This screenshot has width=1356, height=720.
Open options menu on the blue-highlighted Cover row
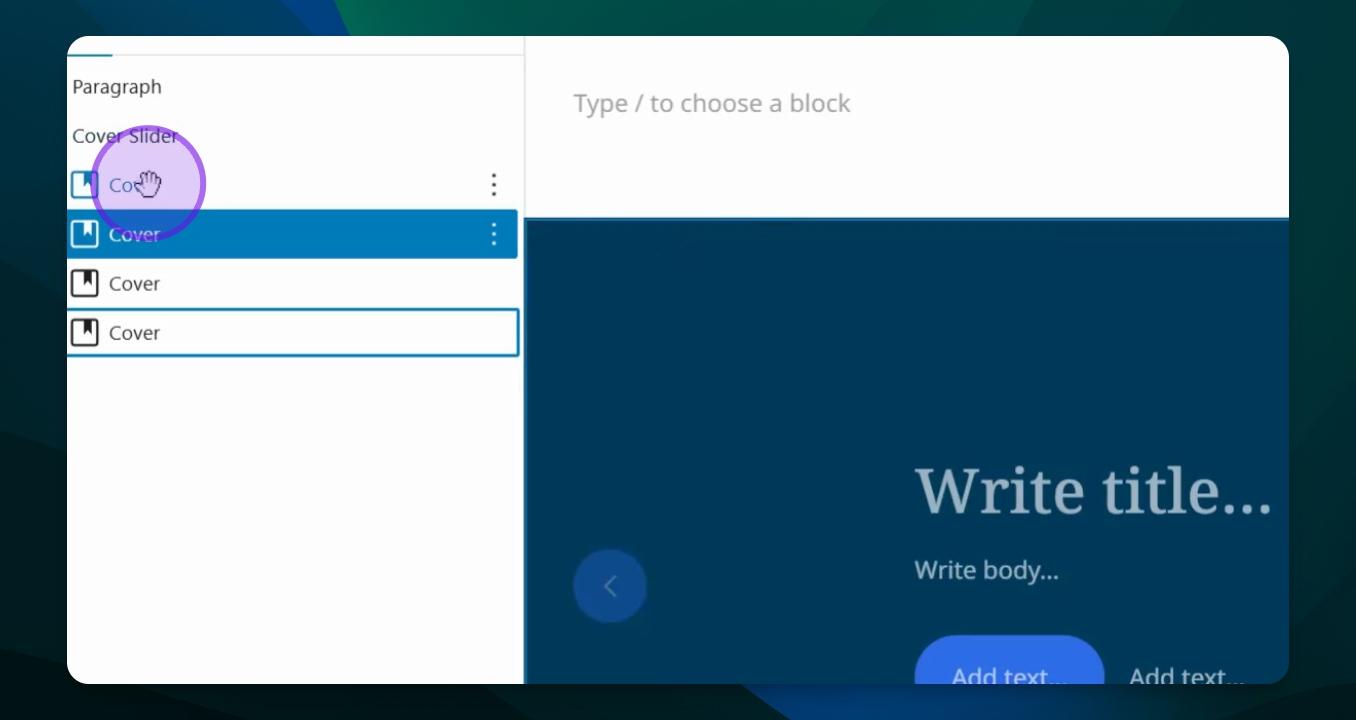tap(493, 234)
